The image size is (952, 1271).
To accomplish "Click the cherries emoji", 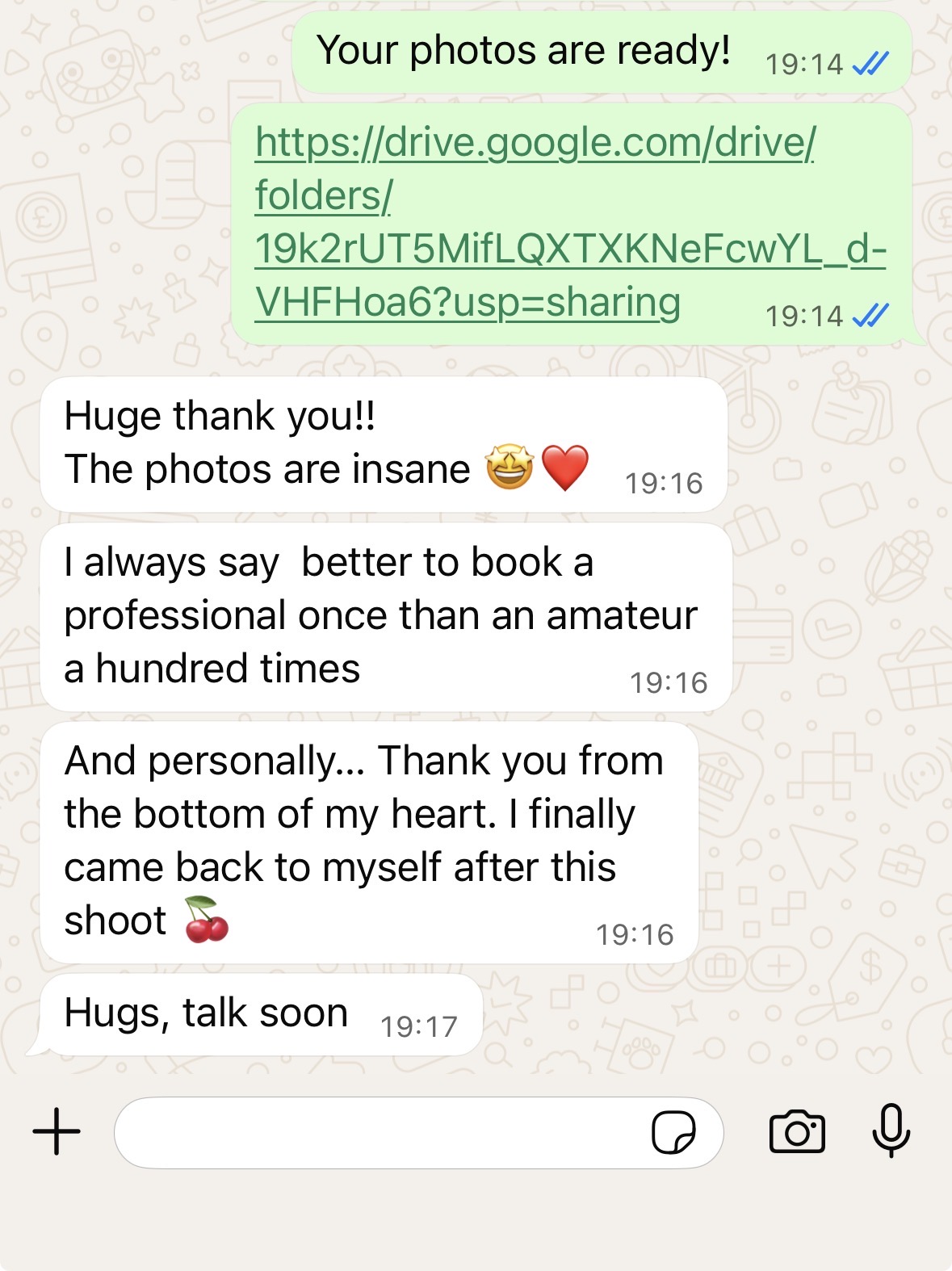I will [207, 920].
